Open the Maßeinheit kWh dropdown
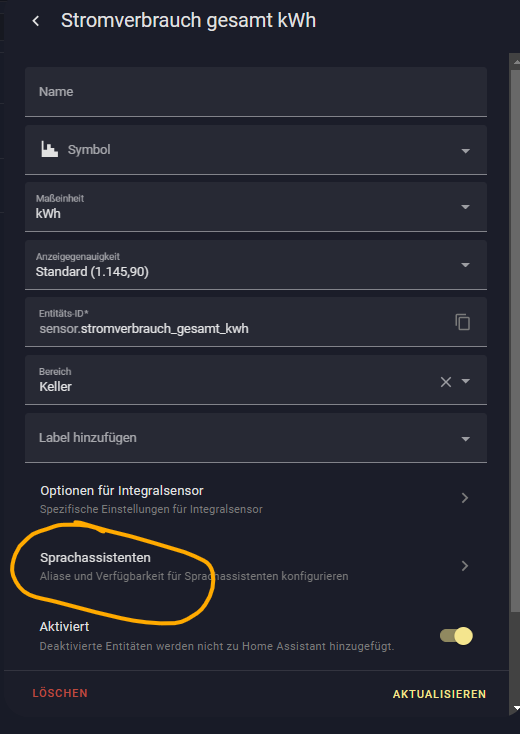 coord(256,206)
